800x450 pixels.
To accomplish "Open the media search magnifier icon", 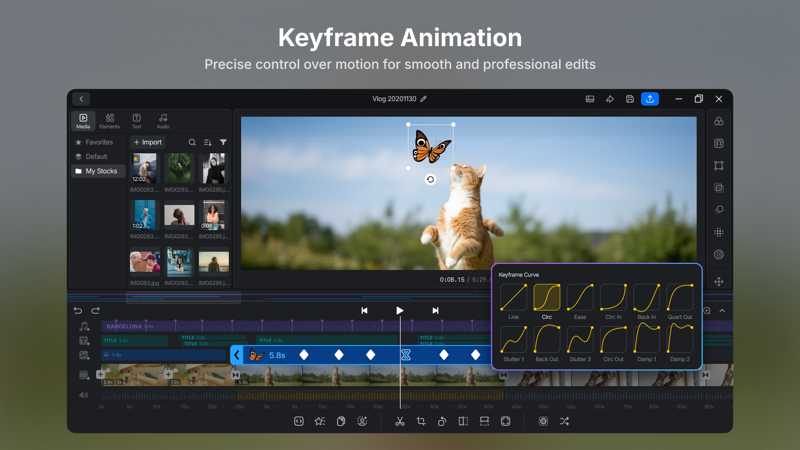I will 192,142.
